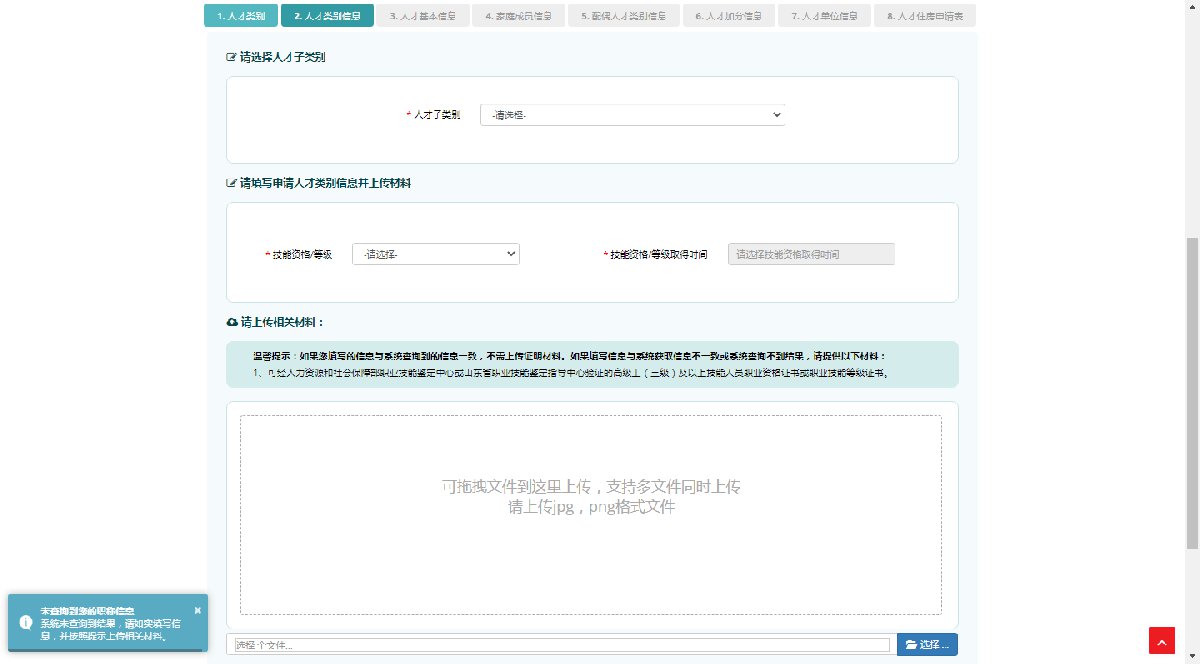Click the 人才子类别 field label
1200x664 pixels.
[x=437, y=116]
